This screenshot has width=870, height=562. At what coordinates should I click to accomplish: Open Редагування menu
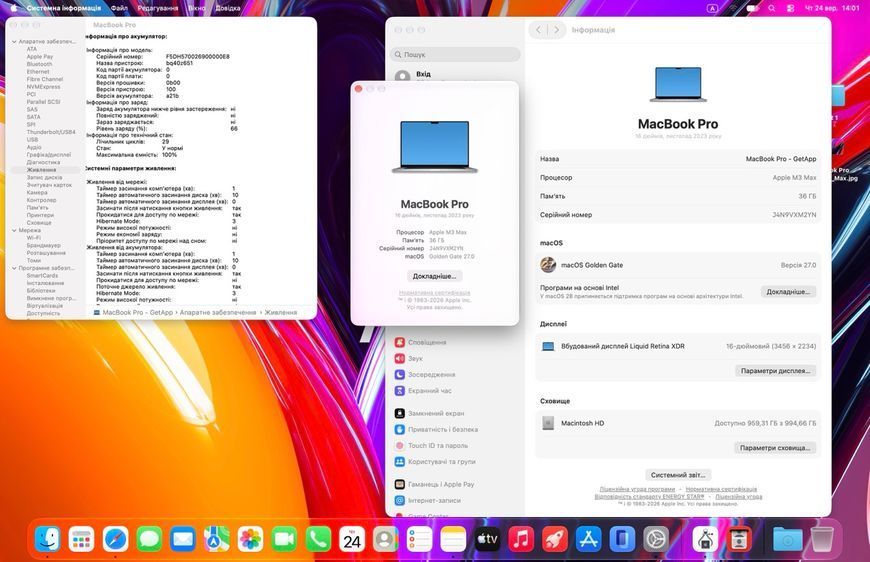158,8
